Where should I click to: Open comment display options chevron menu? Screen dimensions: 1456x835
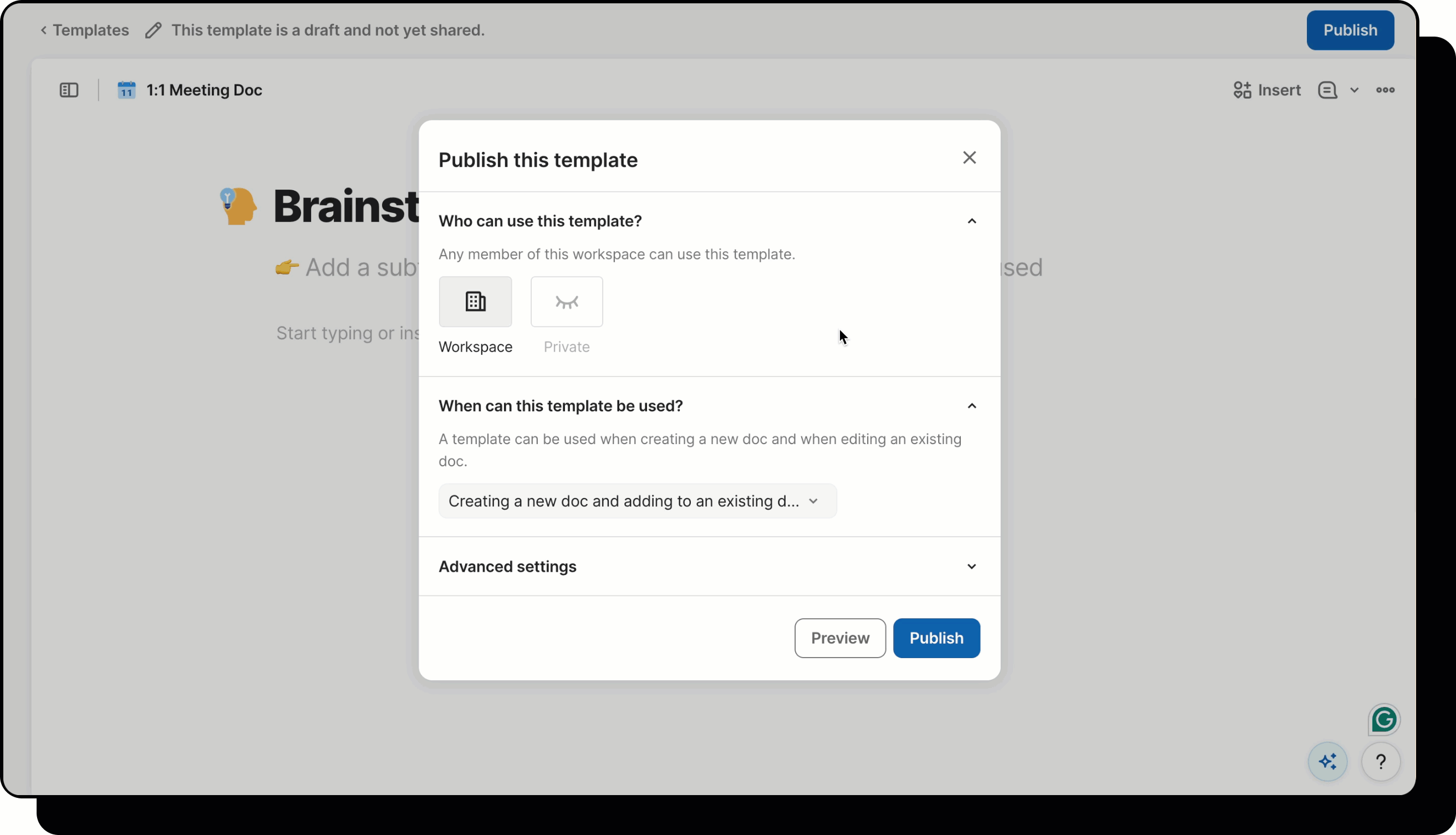(1355, 90)
